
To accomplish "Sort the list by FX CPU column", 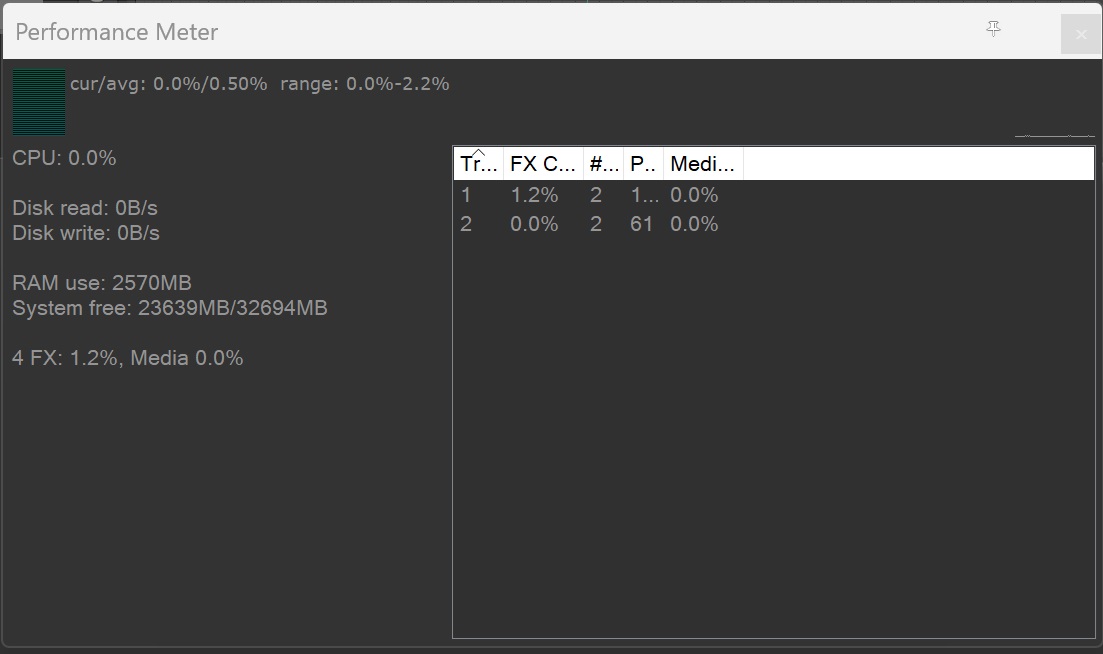I will coord(543,165).
